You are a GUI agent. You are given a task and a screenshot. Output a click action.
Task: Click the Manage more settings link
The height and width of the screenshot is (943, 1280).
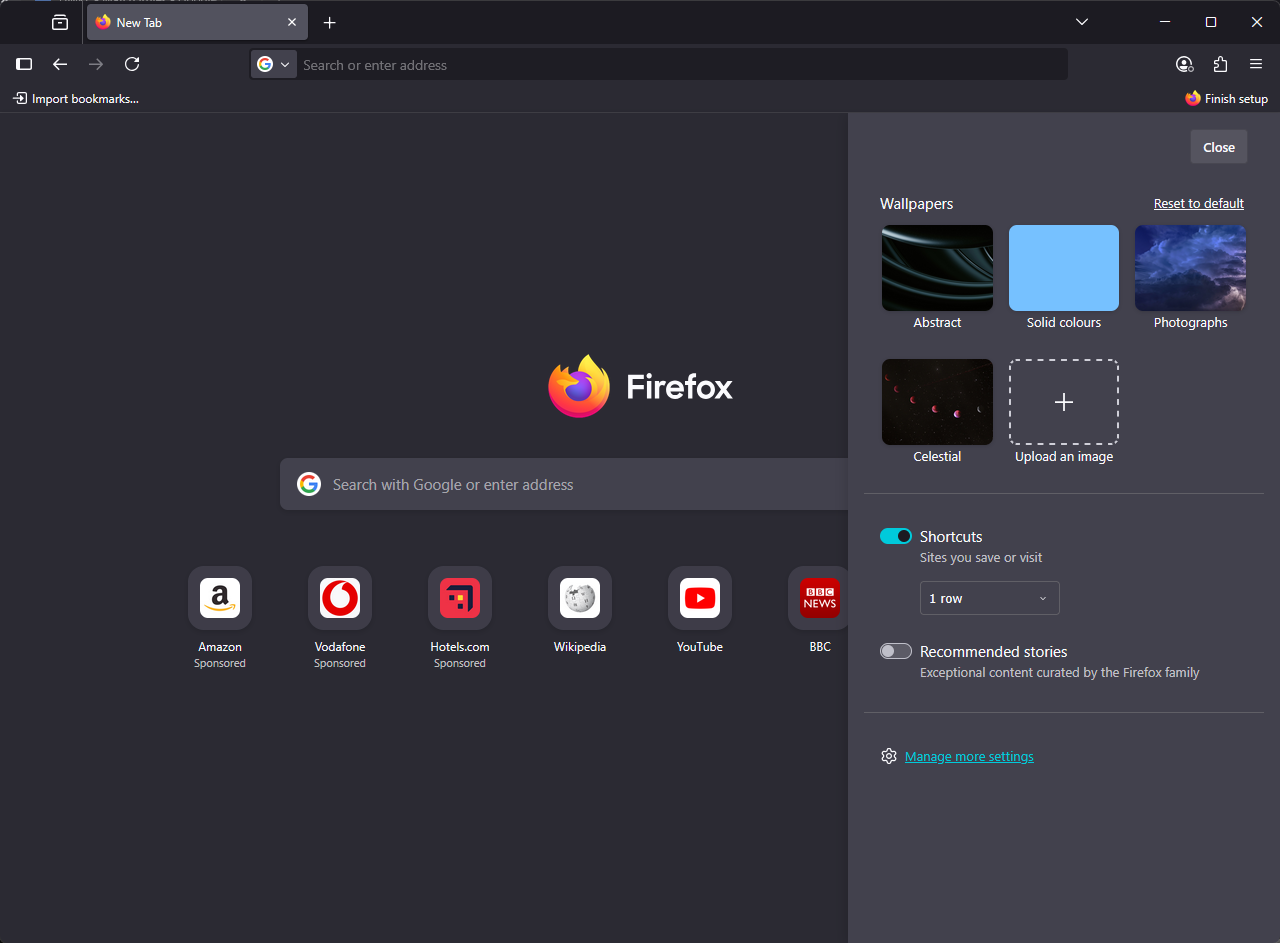pos(969,756)
